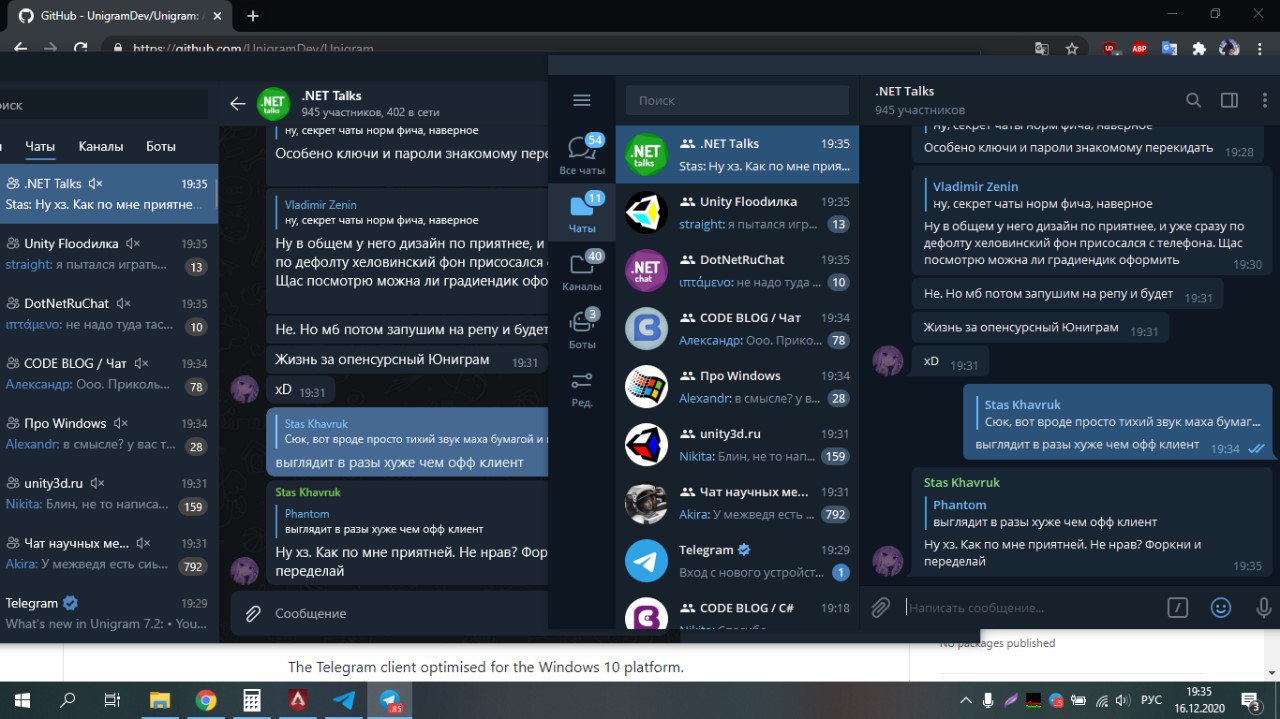Image resolution: width=1280 pixels, height=719 pixels.
Task: Click the attach file paperclip in Telegram Desktop
Action: pos(880,607)
